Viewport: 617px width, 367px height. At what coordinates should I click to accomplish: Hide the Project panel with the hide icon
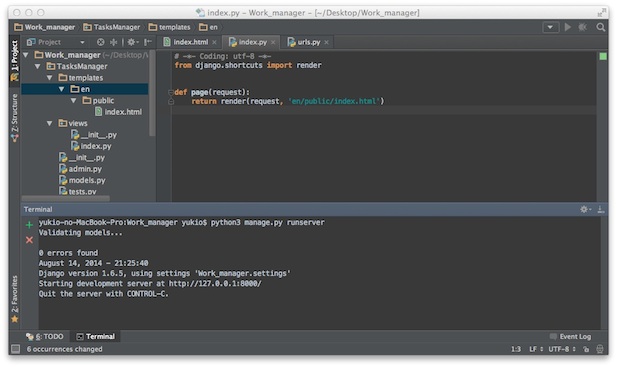click(148, 42)
